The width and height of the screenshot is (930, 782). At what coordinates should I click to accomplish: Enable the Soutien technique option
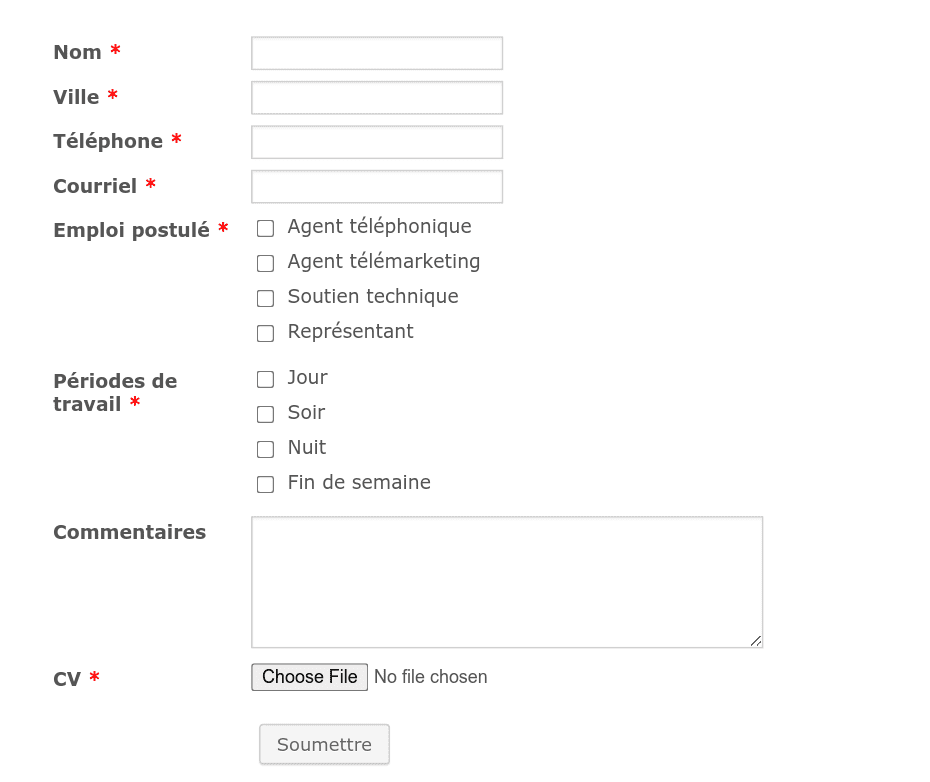tap(265, 298)
